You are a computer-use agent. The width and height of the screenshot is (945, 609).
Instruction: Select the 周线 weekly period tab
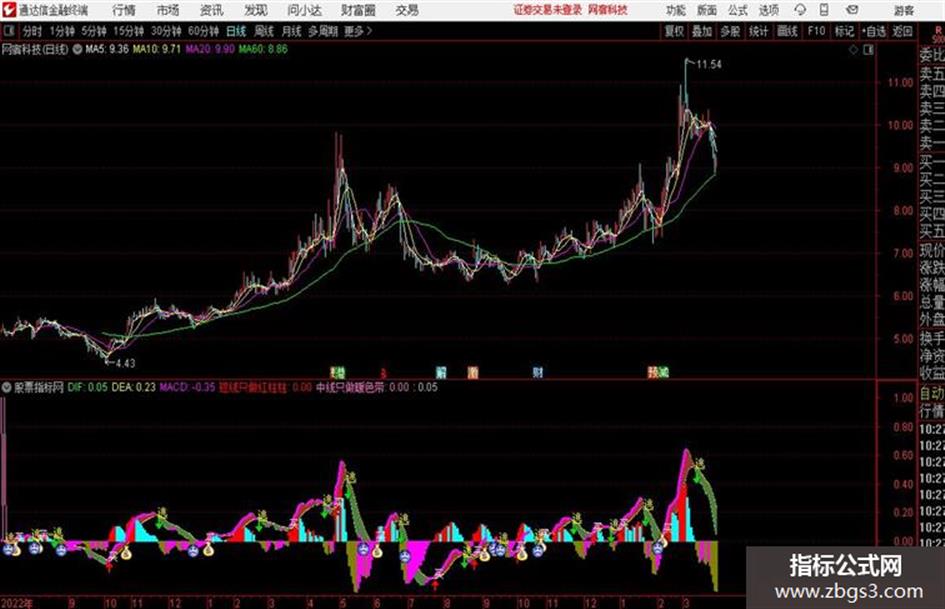coord(264,31)
